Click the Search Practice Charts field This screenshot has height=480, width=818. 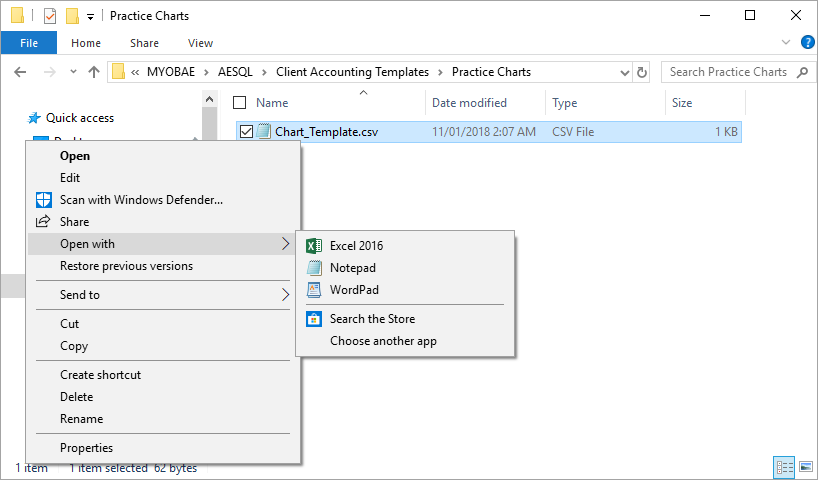728,72
